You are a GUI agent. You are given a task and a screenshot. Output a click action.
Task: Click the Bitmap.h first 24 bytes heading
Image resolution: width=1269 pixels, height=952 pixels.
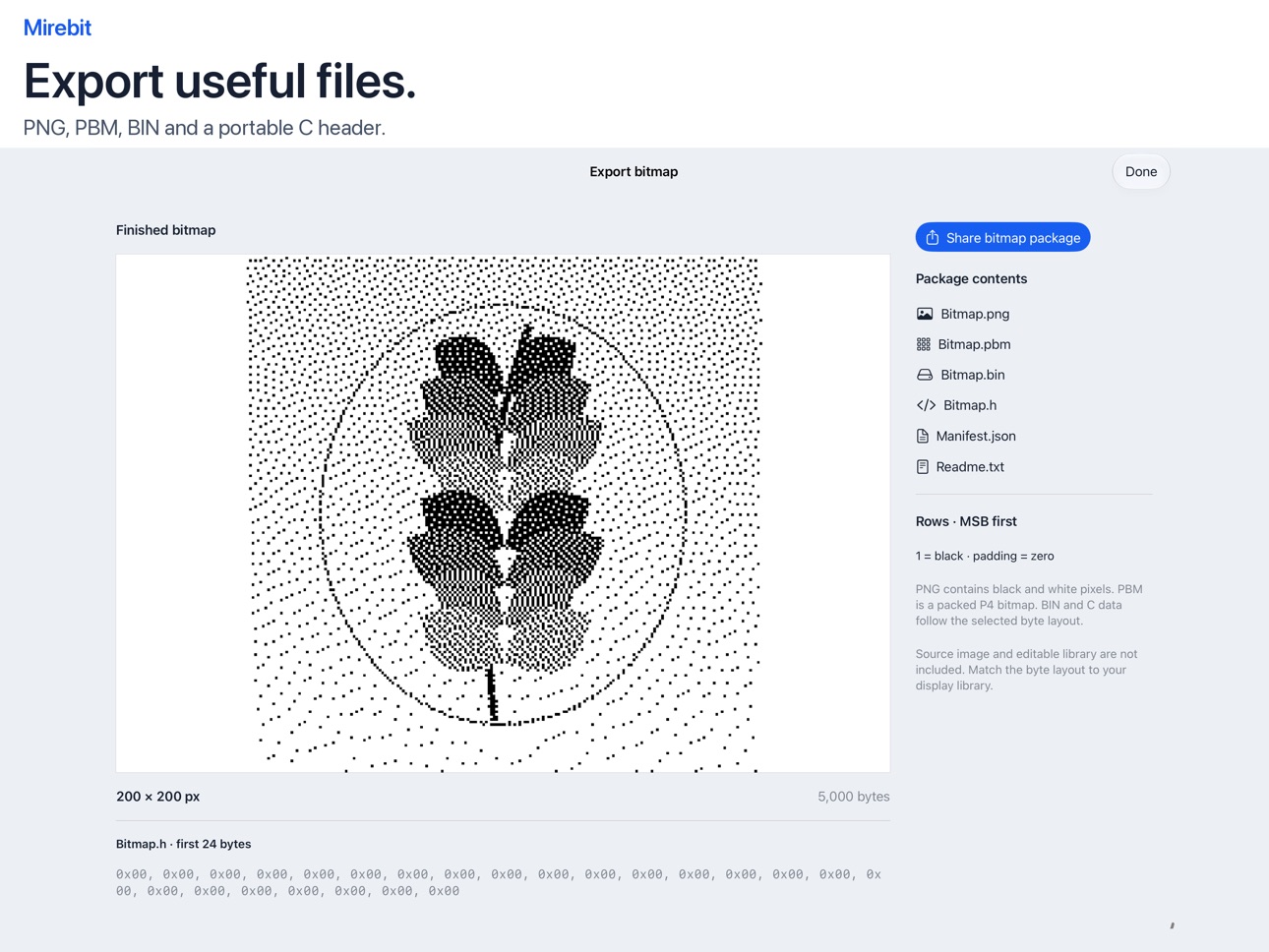click(184, 844)
